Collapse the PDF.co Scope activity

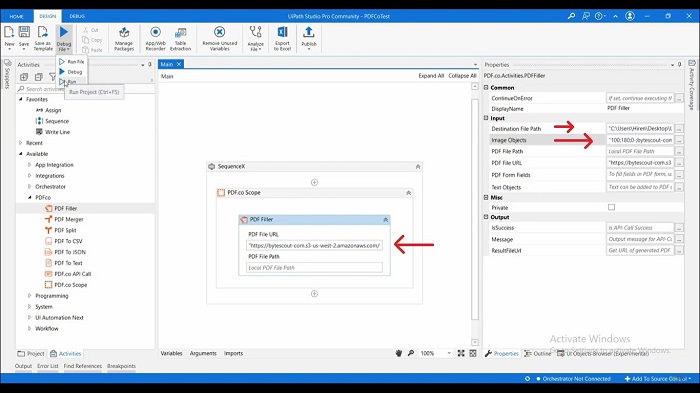pos(408,193)
